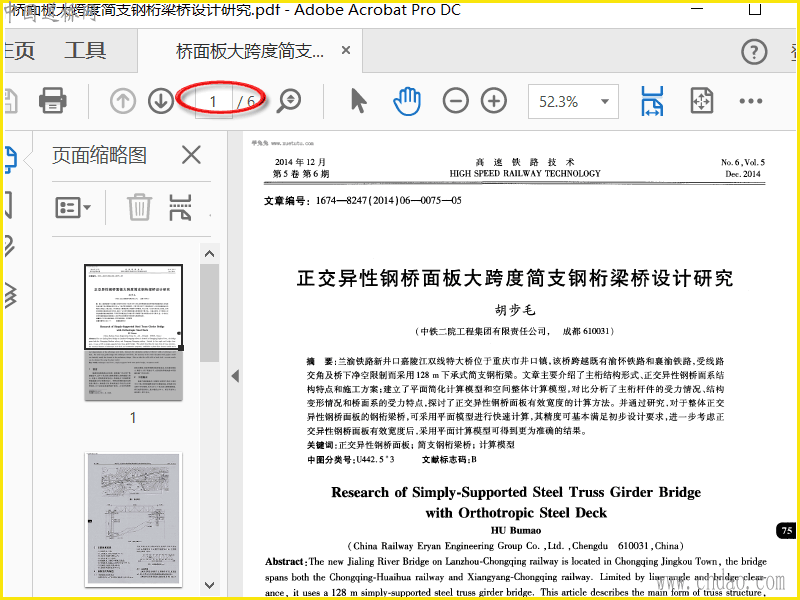Click the 中图分类号 U442.5 text
This screenshot has height=600, width=800.
tap(351, 460)
